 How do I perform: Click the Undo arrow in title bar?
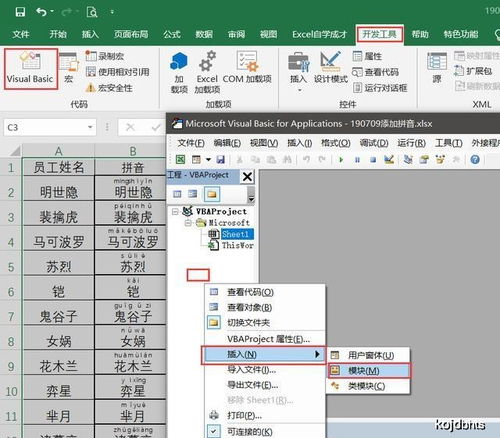click(41, 12)
